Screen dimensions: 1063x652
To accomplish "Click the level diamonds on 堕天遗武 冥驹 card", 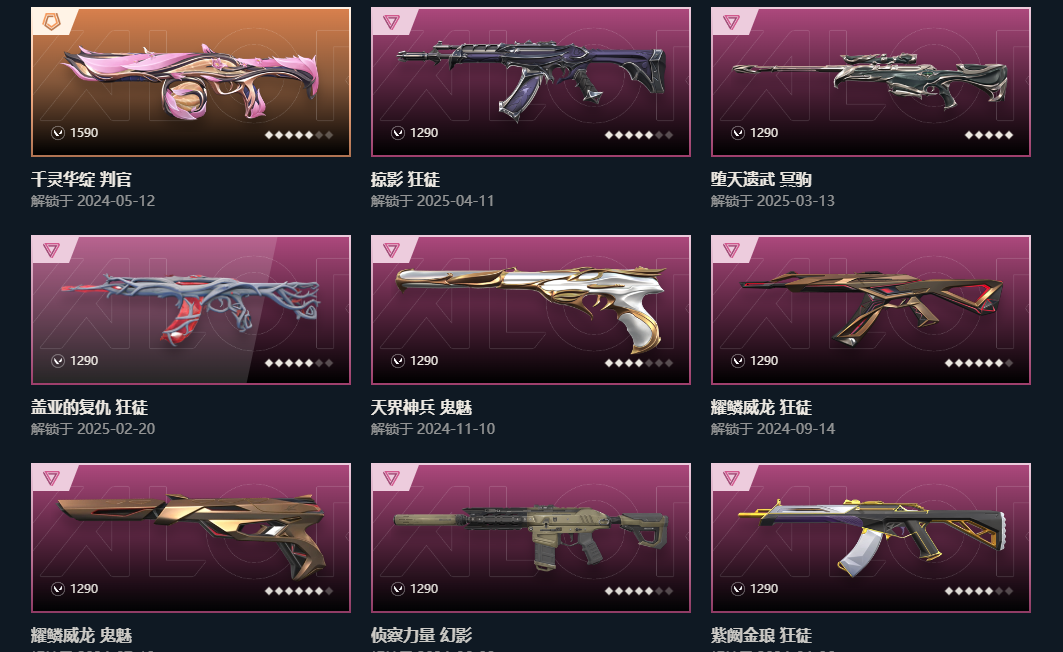I will 989,135.
